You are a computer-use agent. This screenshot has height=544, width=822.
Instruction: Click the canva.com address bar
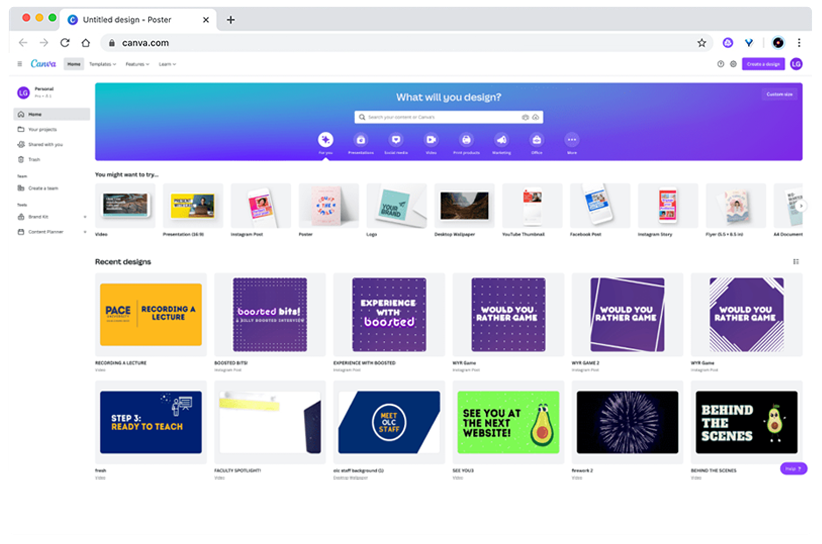pyautogui.click(x=406, y=43)
